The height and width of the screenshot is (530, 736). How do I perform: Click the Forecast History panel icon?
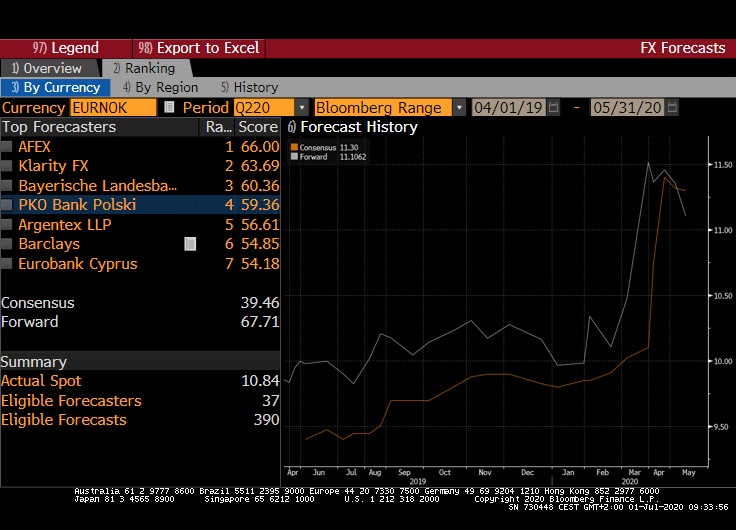(x=292, y=127)
